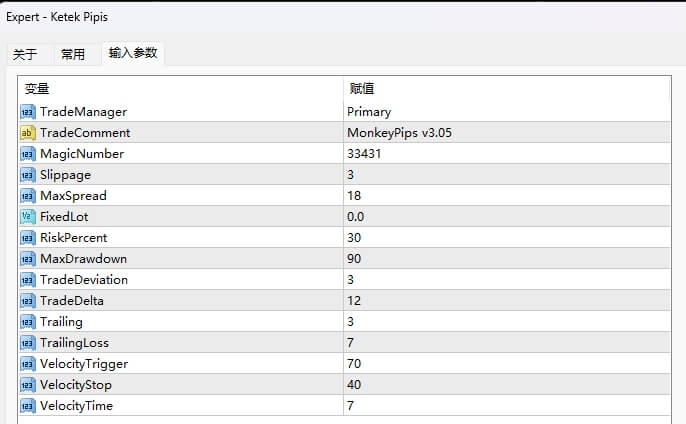Click the 赋值 column header
686x424 pixels.
[361, 90]
